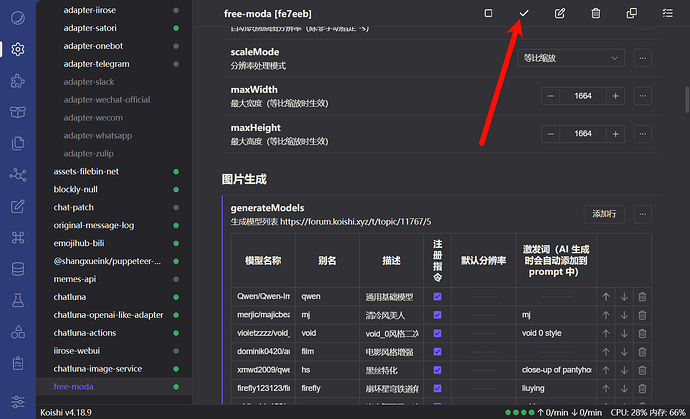690x419 pixels.
Task: Click the maxWidth value input field
Action: pyautogui.click(x=582, y=96)
